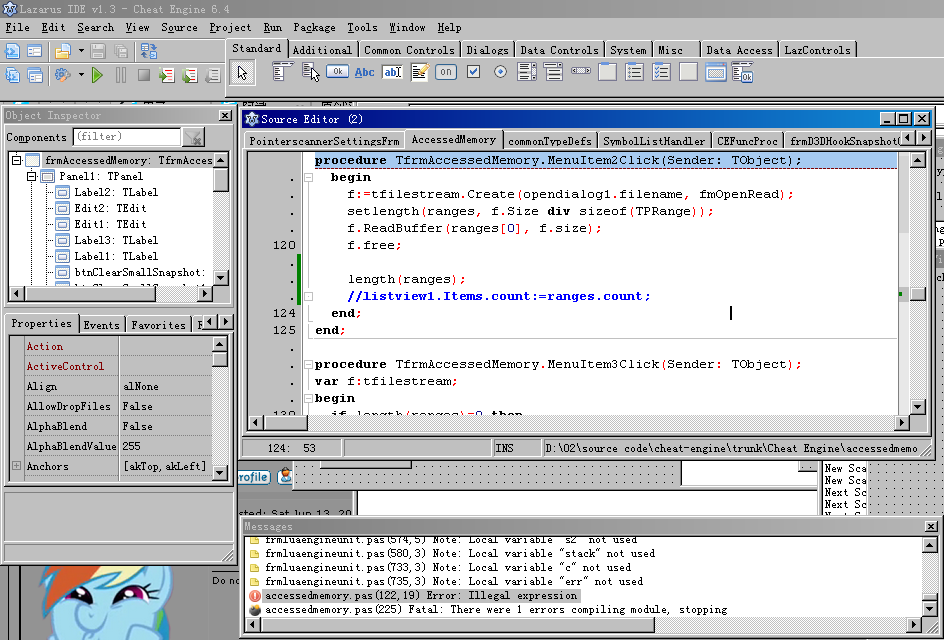Select the TToggleBox 'on' palette component
Screen dimensions: 944x640
click(x=446, y=72)
